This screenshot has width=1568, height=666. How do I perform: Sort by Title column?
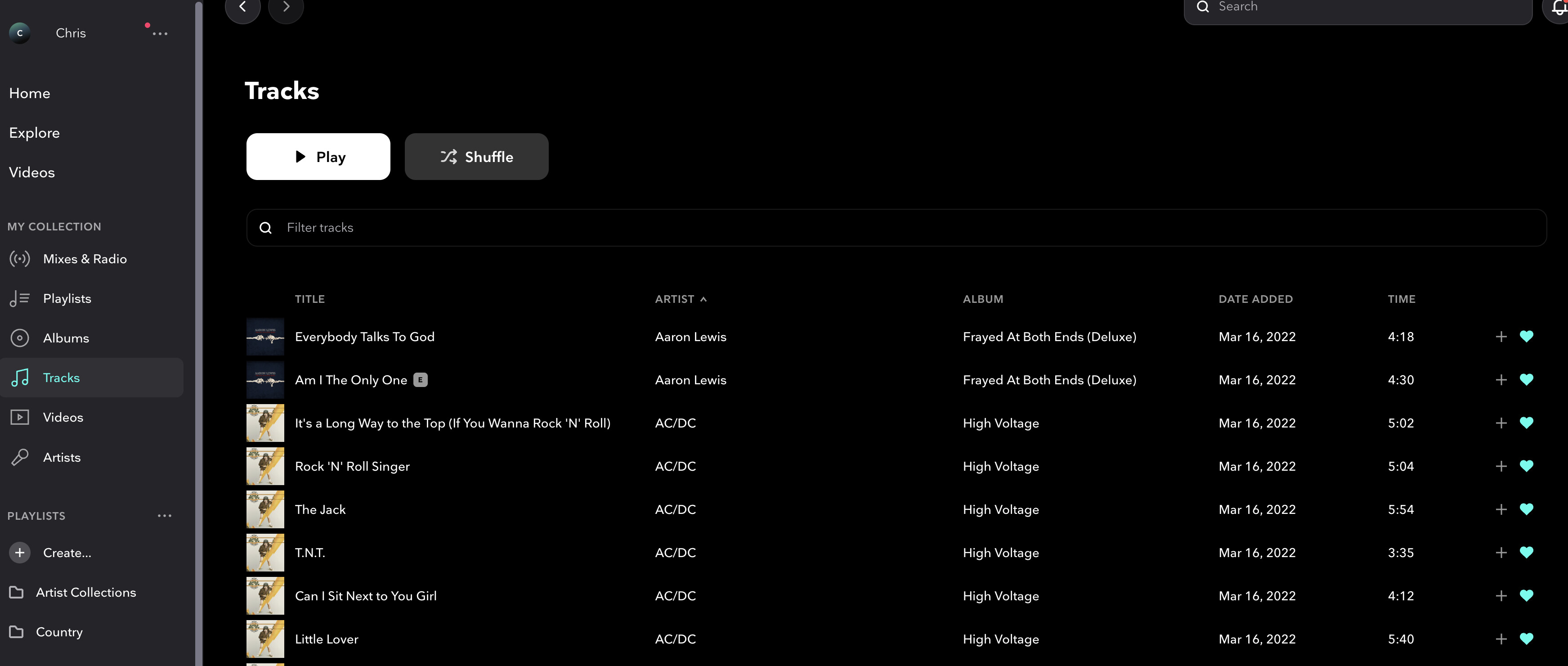(309, 299)
